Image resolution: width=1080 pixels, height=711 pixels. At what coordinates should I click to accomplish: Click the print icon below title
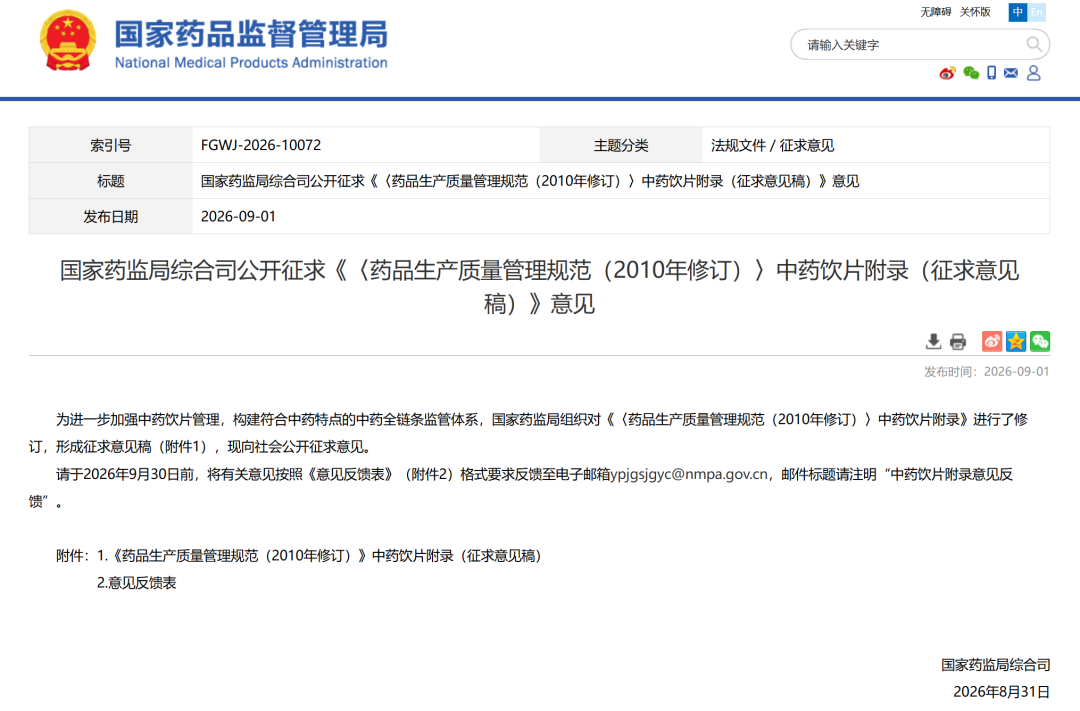pos(958,341)
